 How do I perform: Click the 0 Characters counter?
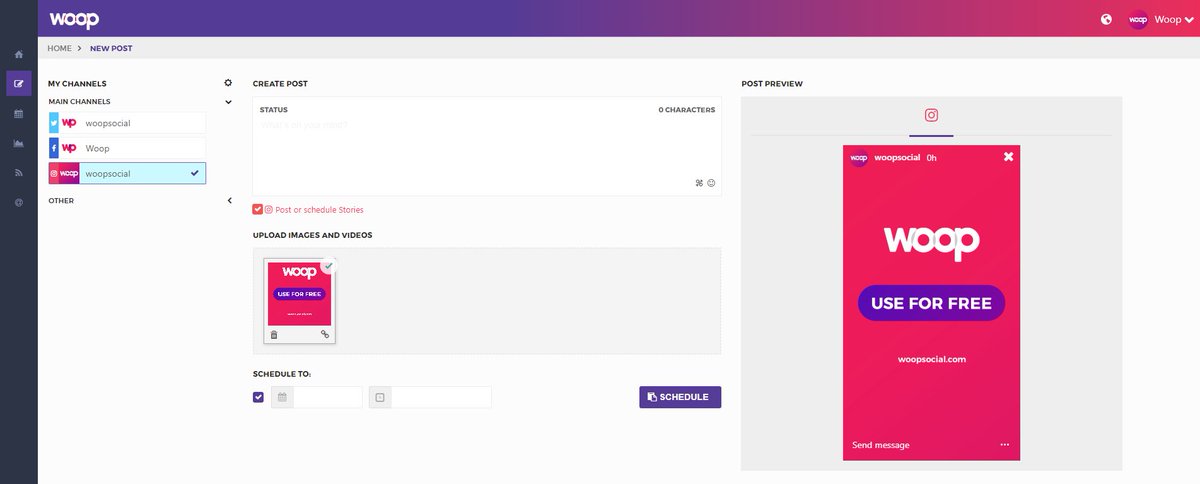pos(687,110)
